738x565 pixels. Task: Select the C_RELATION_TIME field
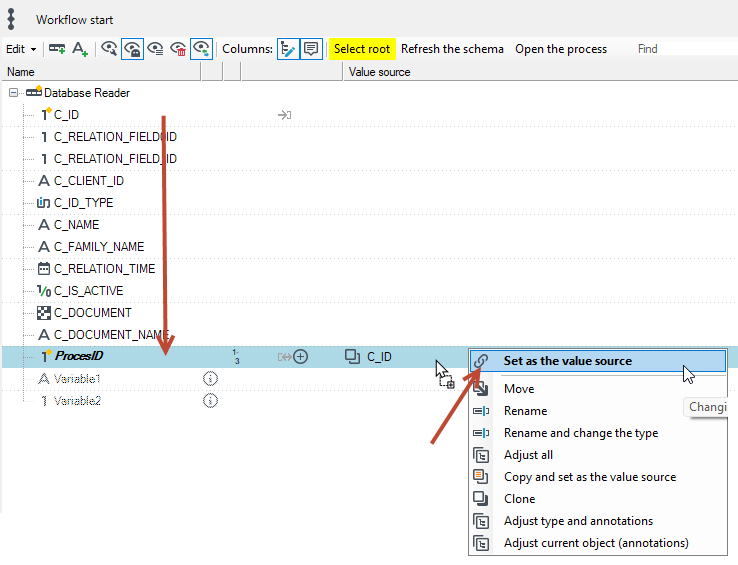tap(104, 269)
